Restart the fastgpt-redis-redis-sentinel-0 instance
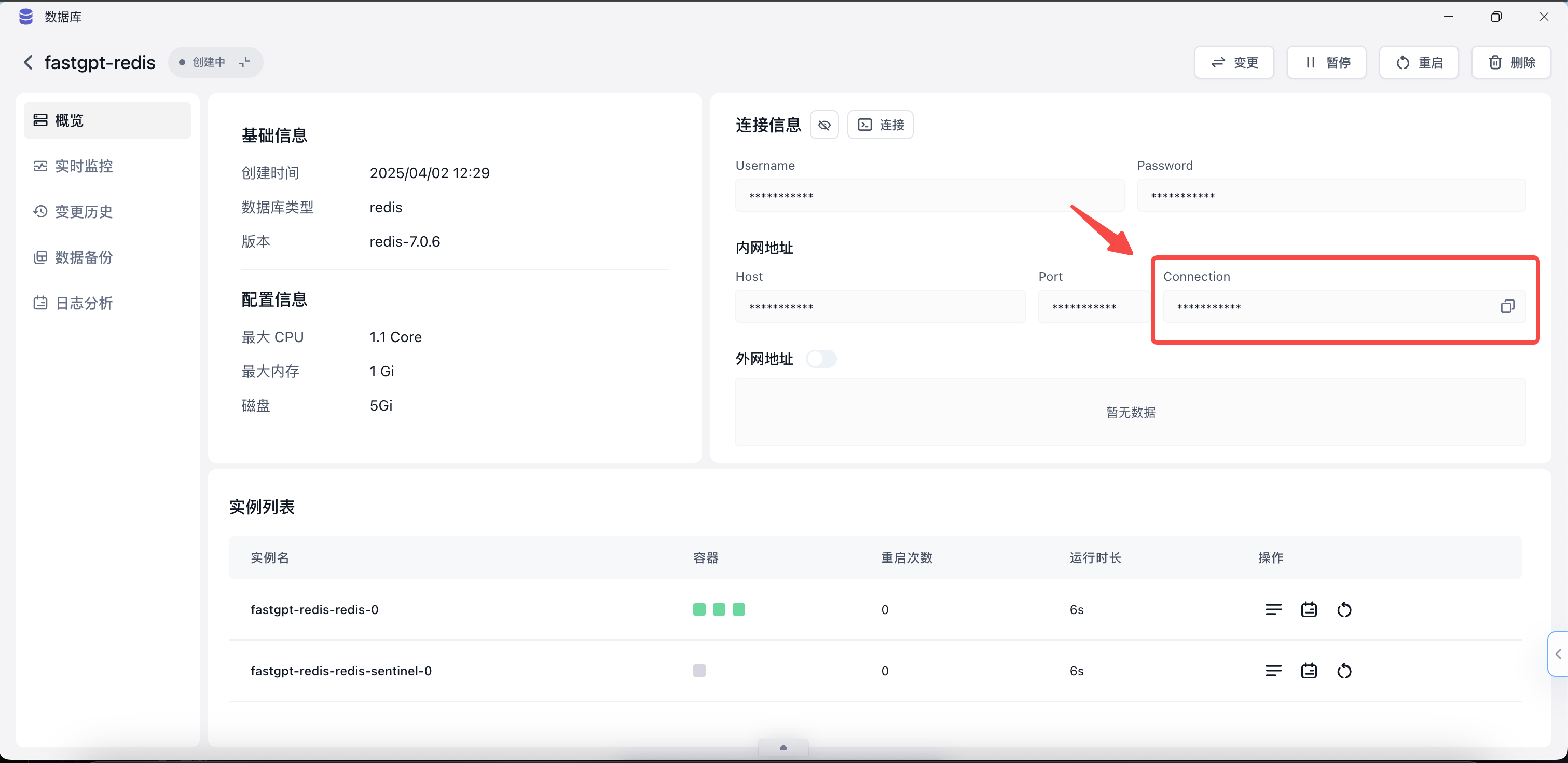Viewport: 1568px width, 763px height. [x=1344, y=671]
